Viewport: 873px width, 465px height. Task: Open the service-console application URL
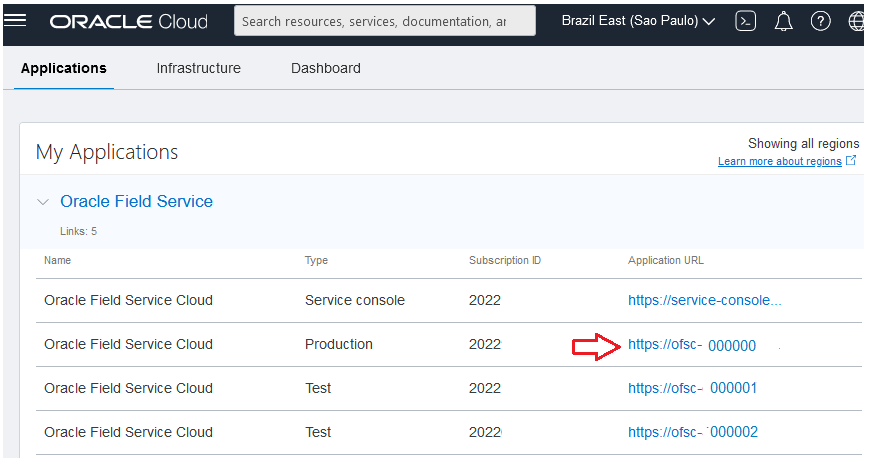(x=704, y=300)
